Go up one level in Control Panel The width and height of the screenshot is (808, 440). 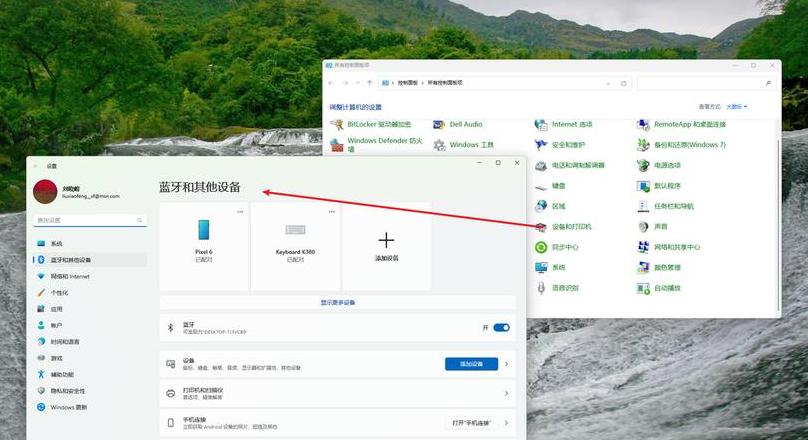369,83
